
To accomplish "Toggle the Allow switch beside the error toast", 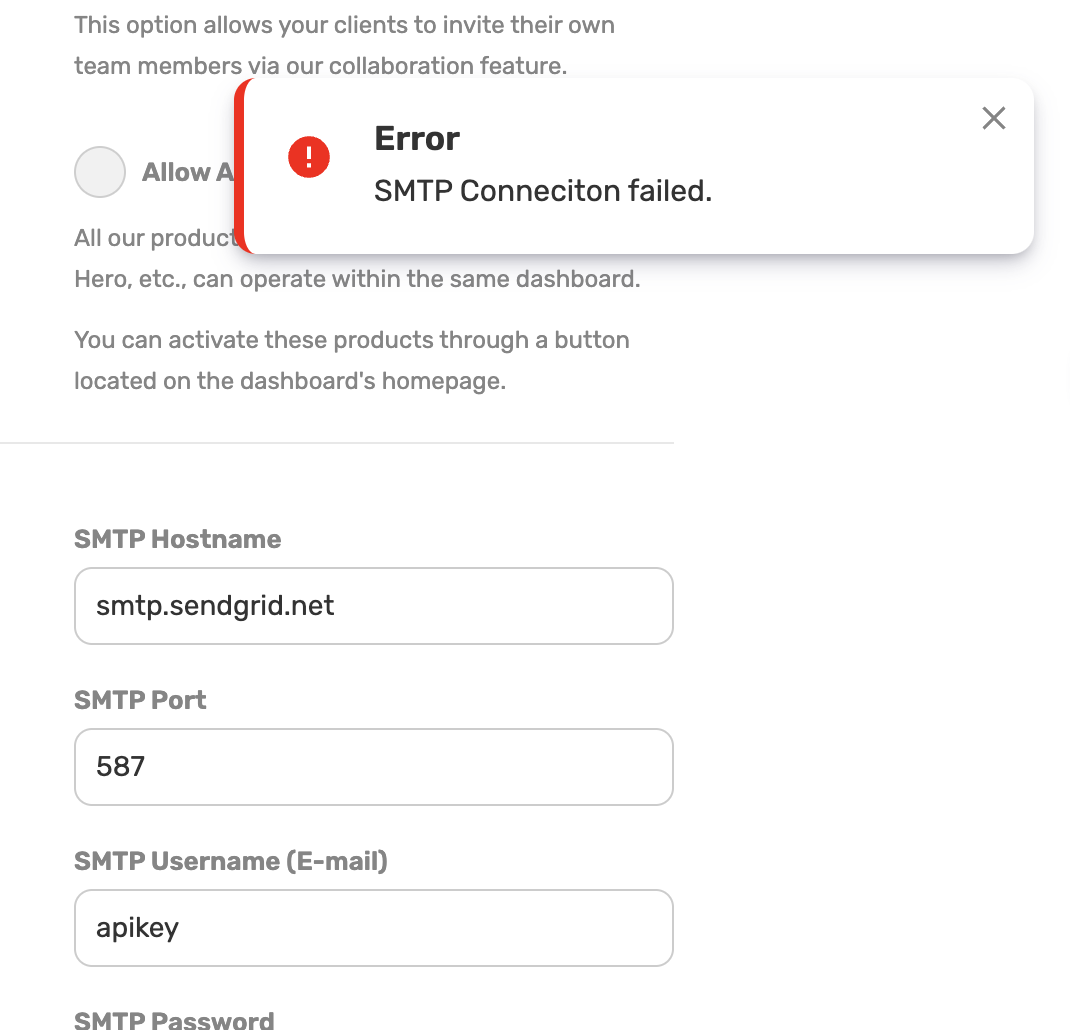I will pos(100,172).
